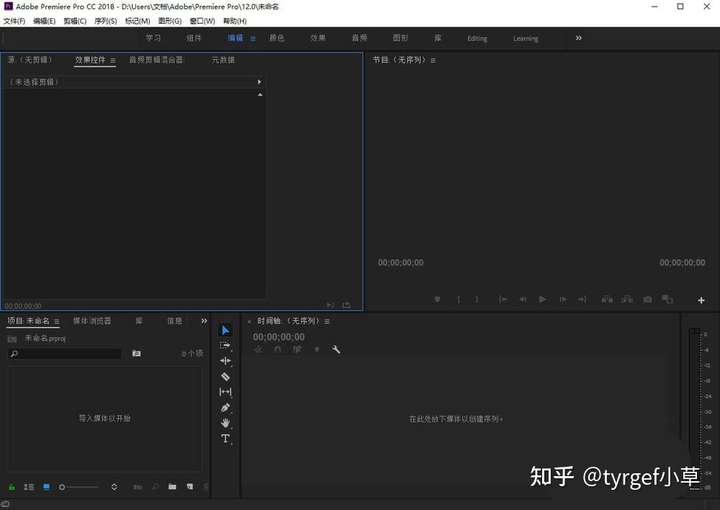The width and height of the screenshot is (720, 510).
Task: Click Mark In bracket button
Action: 458,300
